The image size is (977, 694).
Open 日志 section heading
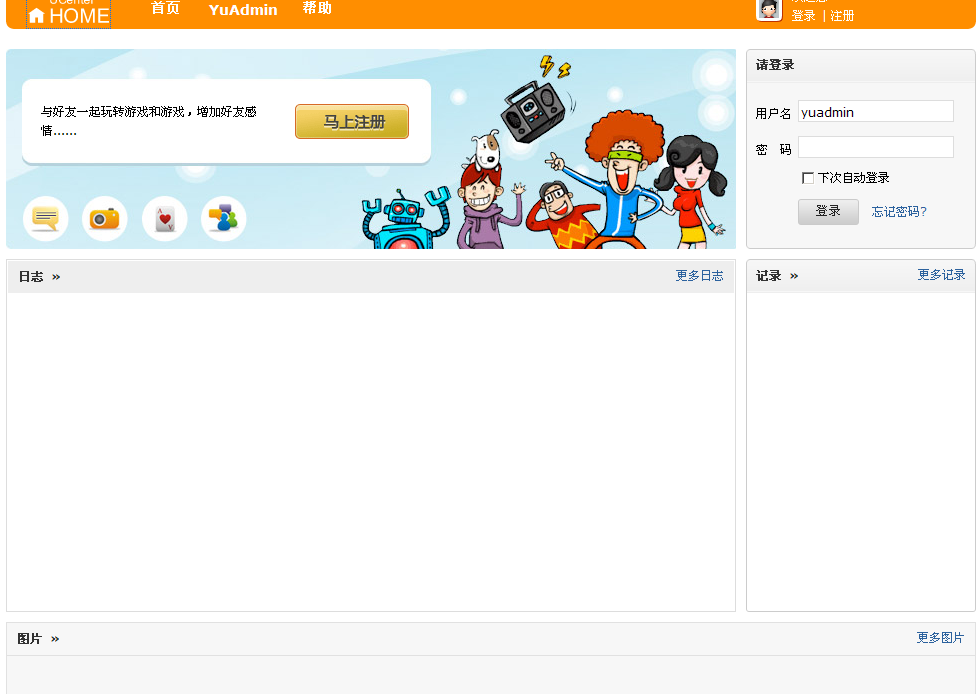click(31, 277)
